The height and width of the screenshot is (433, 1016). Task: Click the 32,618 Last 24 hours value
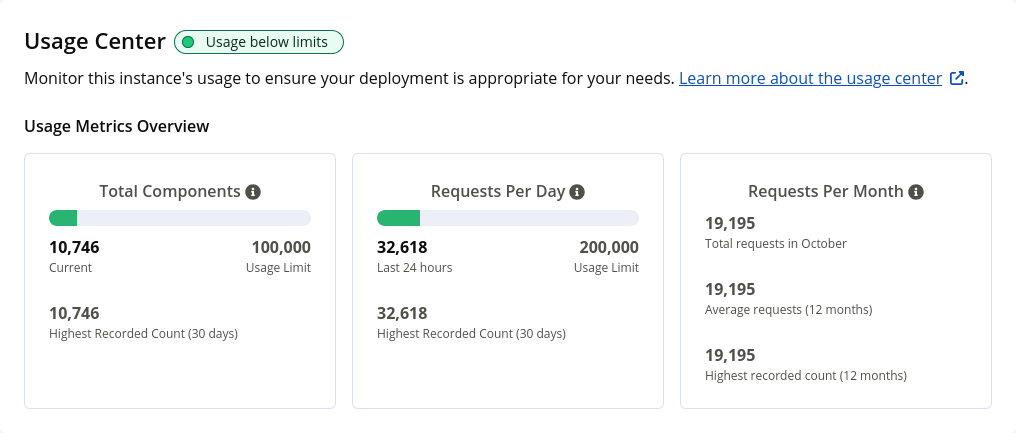(x=402, y=247)
